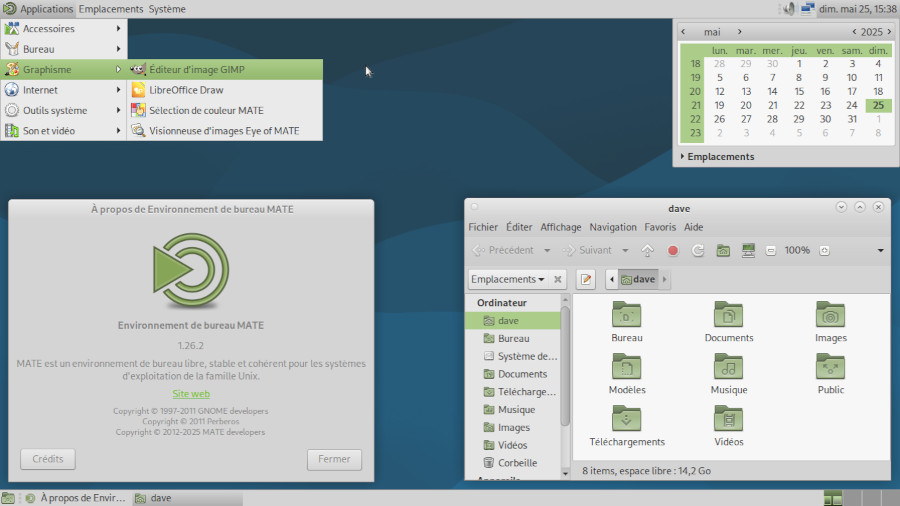
Task: Open the Précédent history dropdown arrow
Action: [x=547, y=250]
